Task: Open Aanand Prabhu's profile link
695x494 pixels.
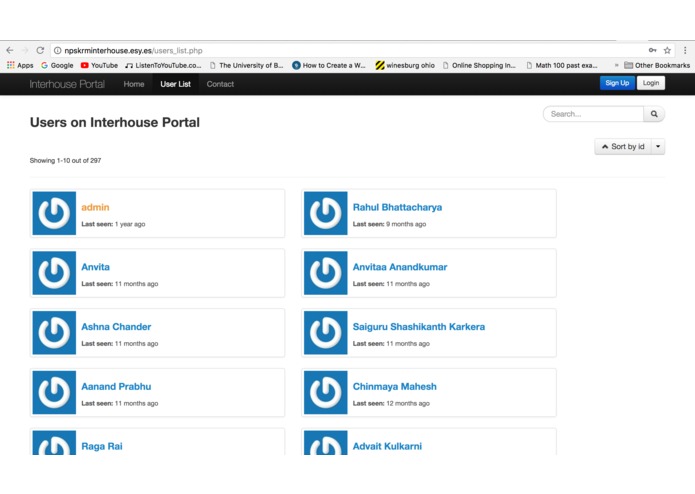Action: click(116, 387)
